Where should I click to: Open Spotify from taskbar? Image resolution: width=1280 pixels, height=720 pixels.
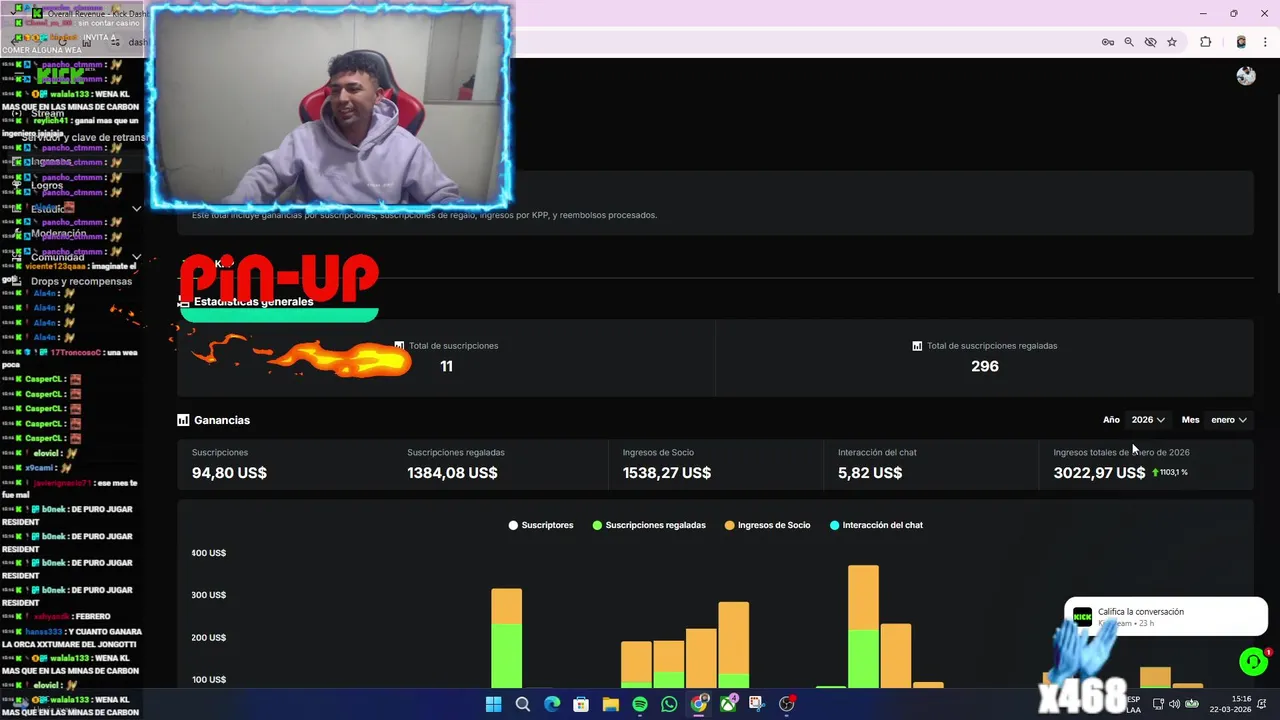tap(640, 704)
